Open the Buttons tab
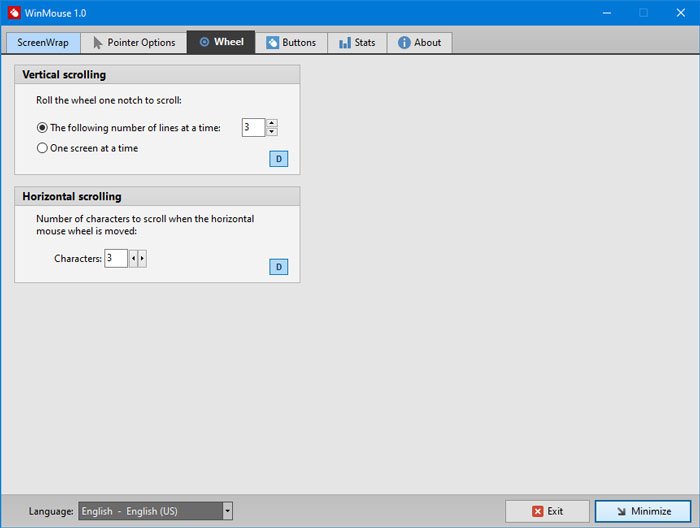Image resolution: width=700 pixels, height=528 pixels. point(291,43)
